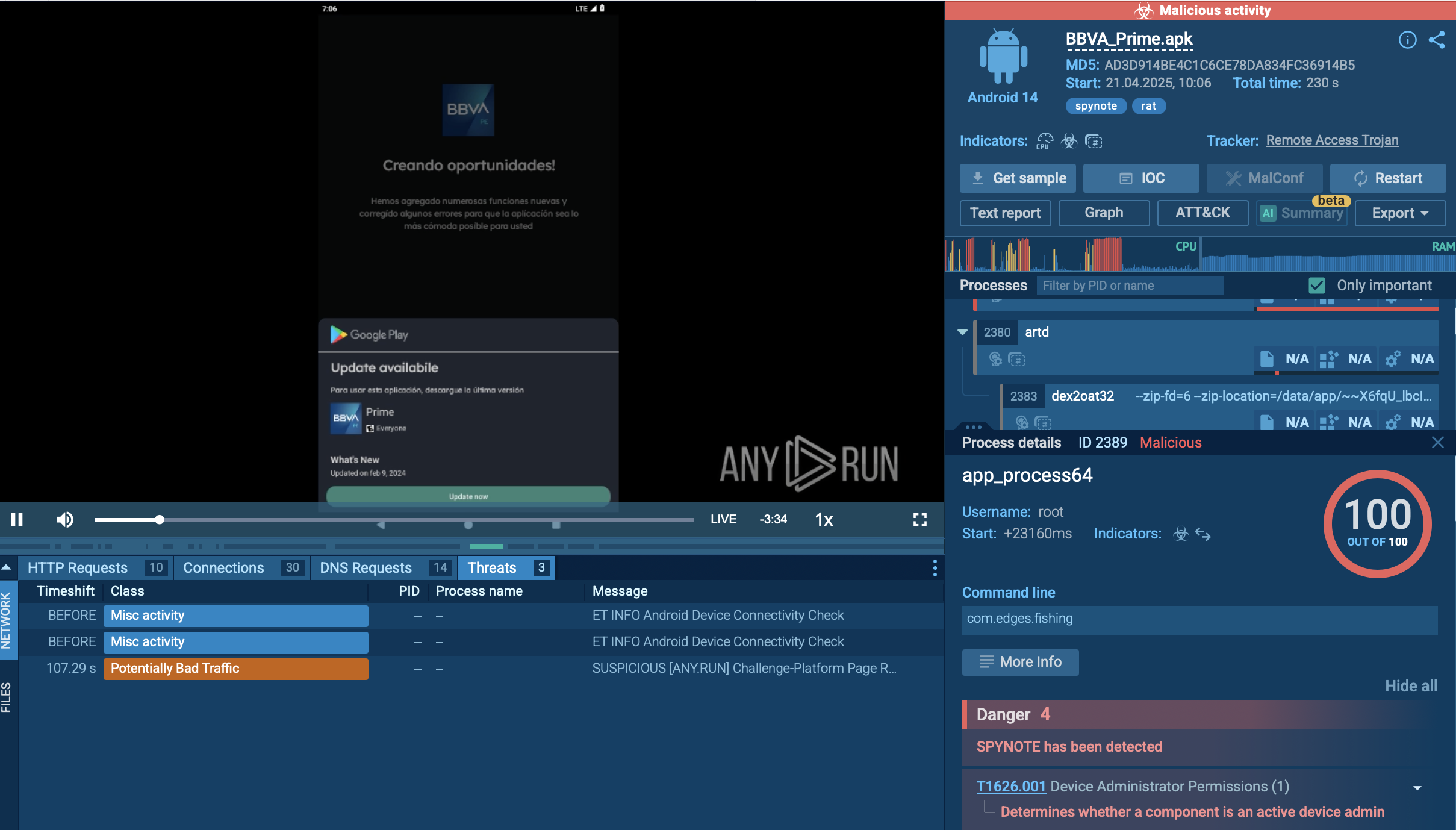Collapse the artd process tree node

pos(962,332)
